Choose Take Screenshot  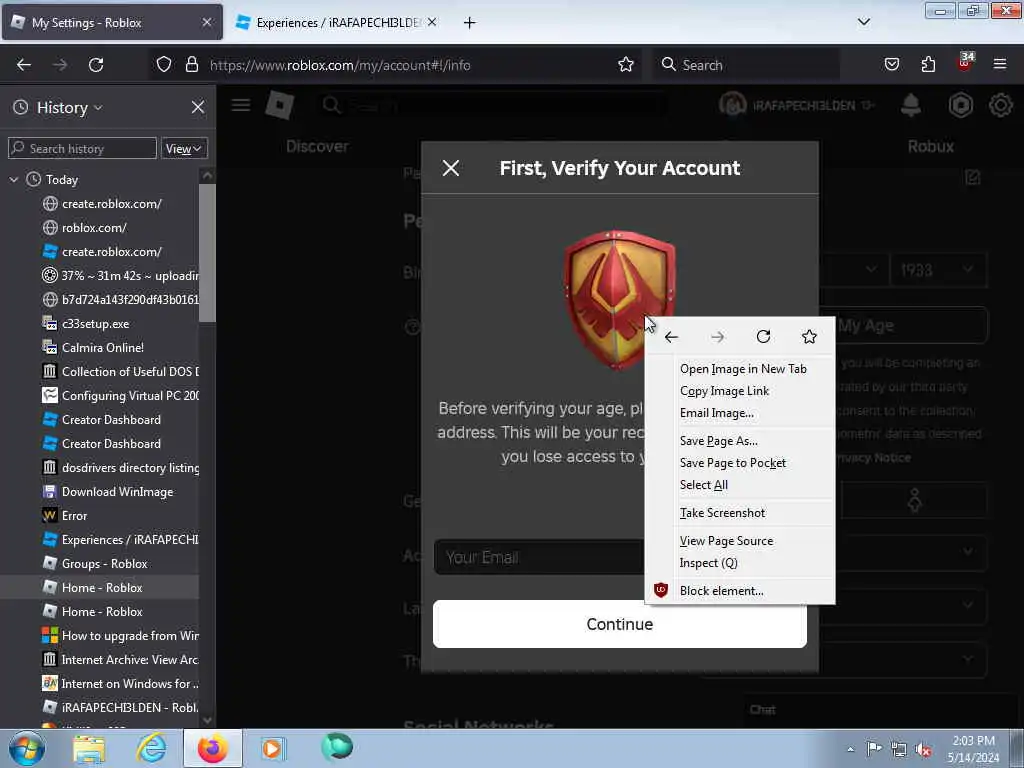coord(722,513)
